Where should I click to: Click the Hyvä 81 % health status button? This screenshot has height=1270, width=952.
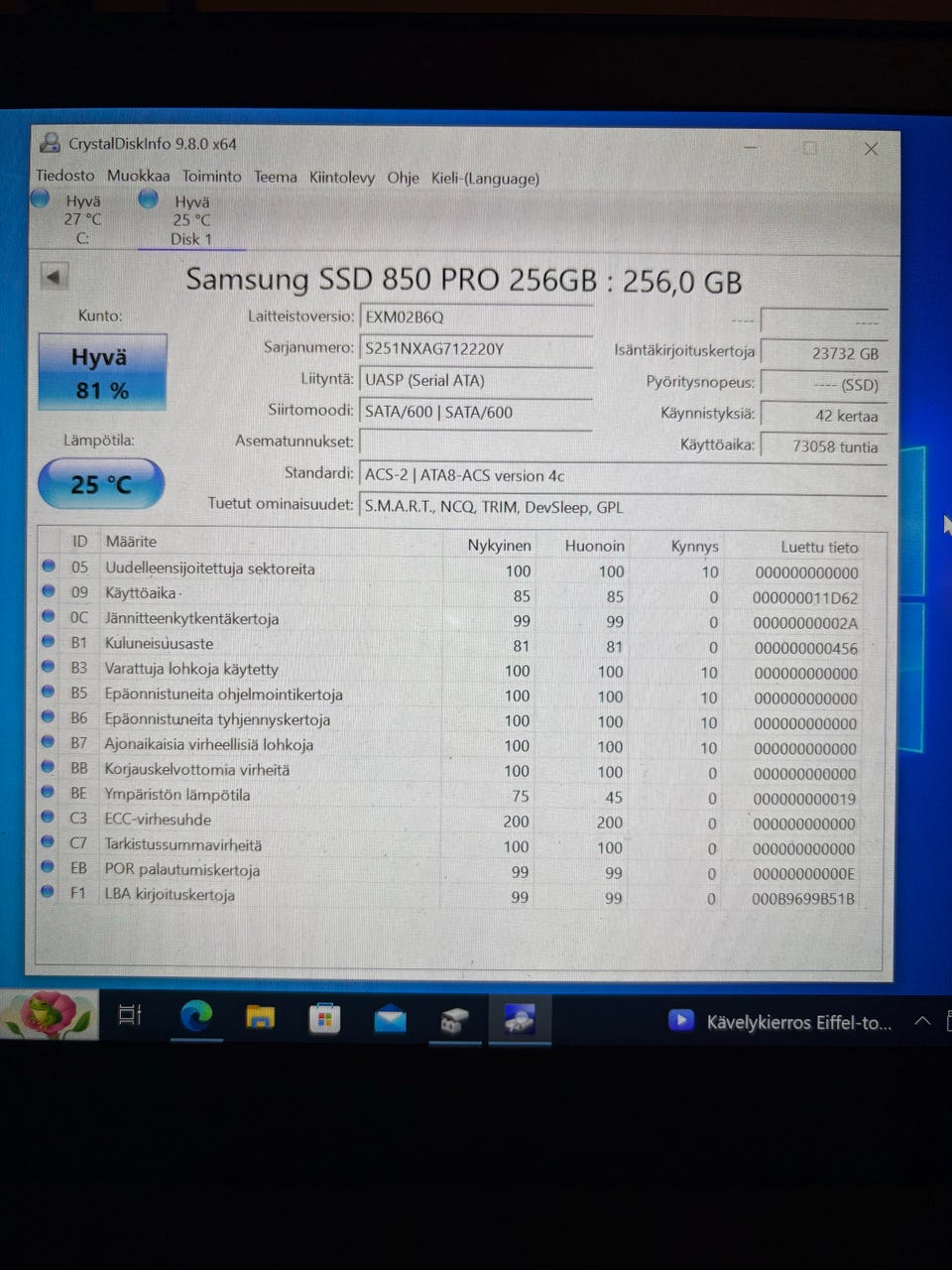coord(102,373)
